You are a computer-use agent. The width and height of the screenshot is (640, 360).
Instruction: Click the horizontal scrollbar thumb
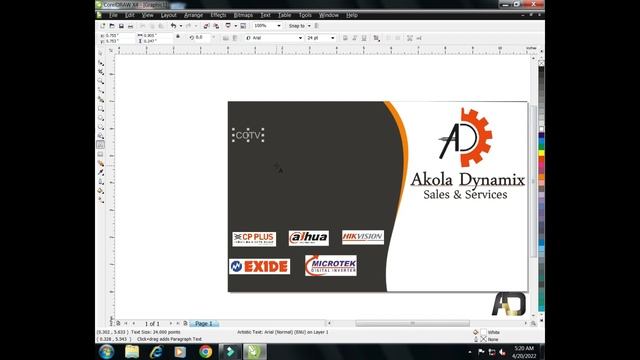[x=412, y=323]
